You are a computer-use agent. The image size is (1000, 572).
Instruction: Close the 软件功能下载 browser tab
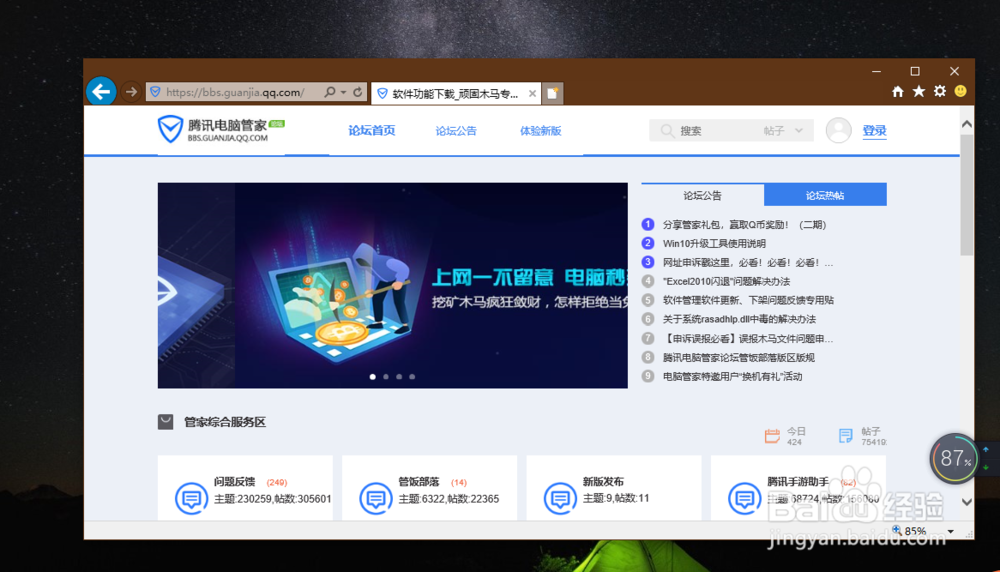tap(532, 94)
